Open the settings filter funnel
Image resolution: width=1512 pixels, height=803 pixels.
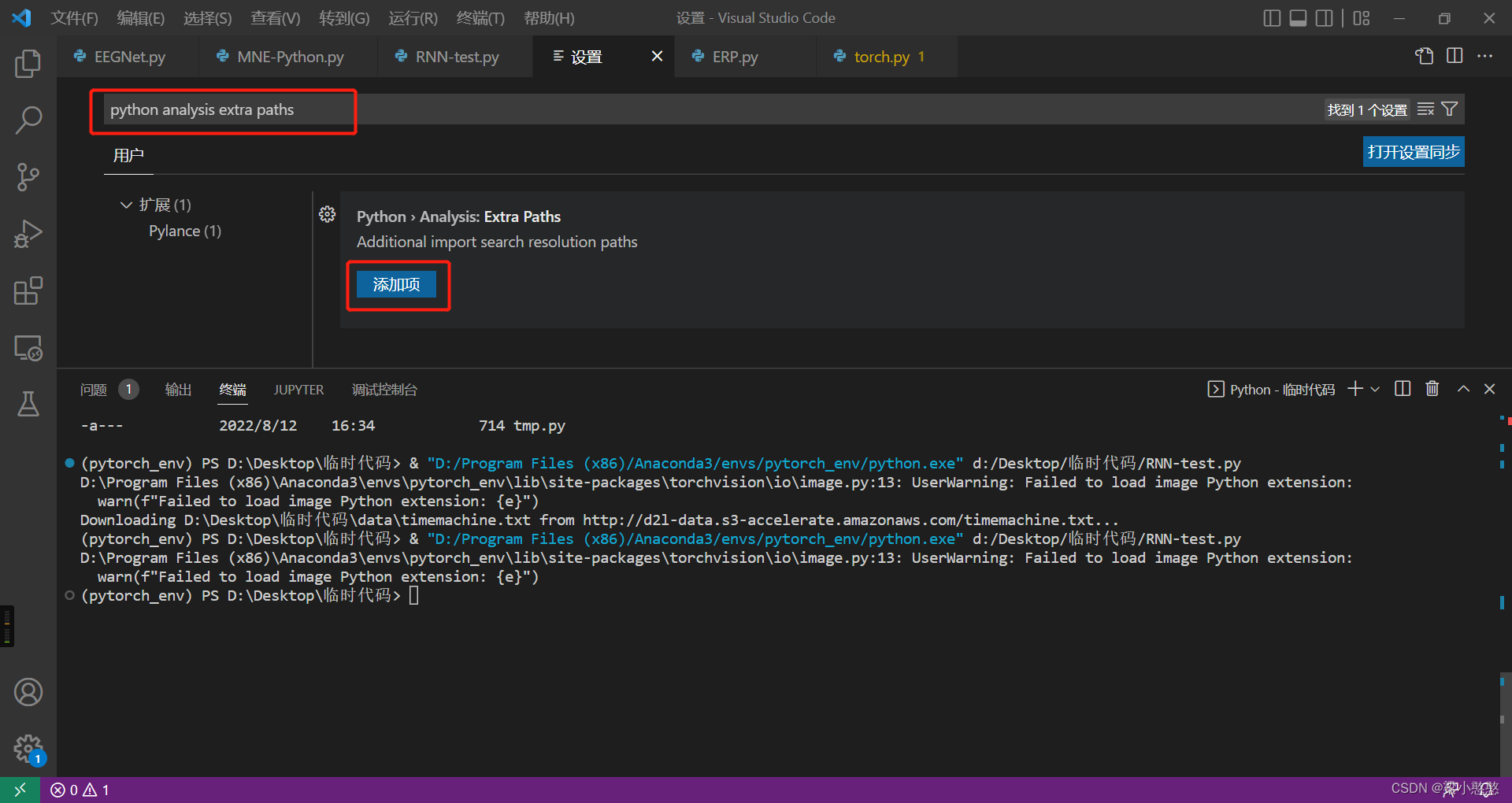tap(1449, 109)
